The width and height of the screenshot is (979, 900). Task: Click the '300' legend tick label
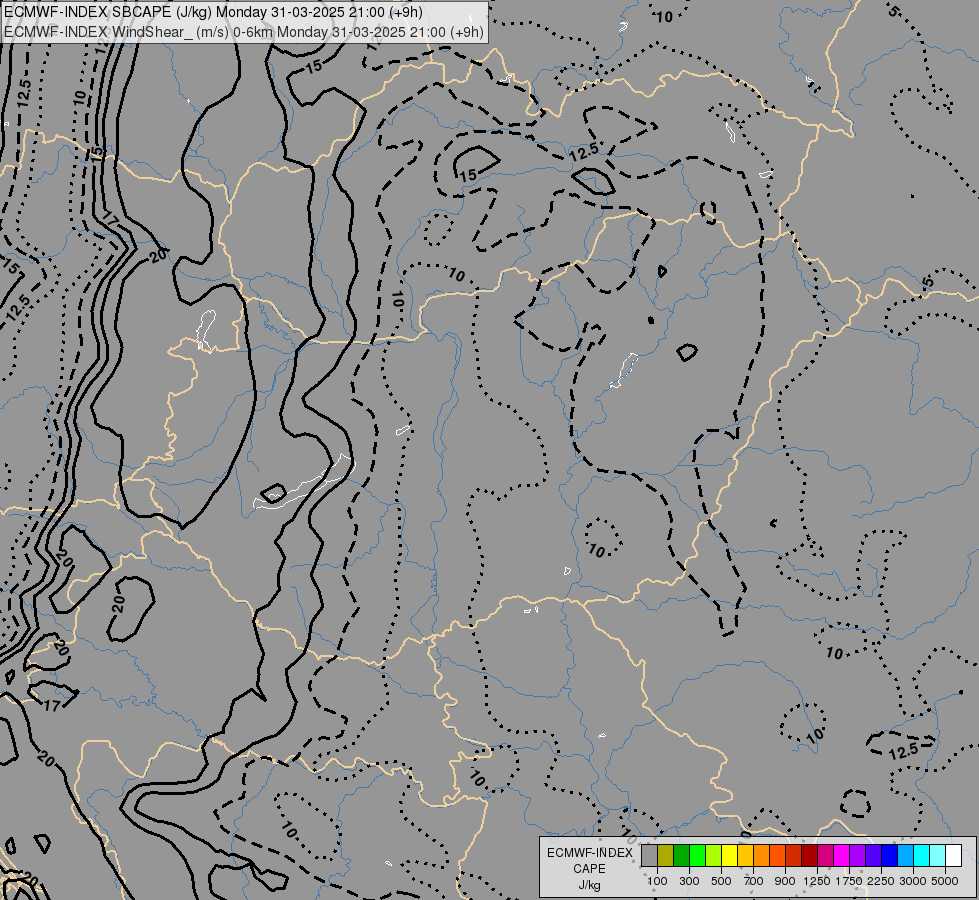689,881
